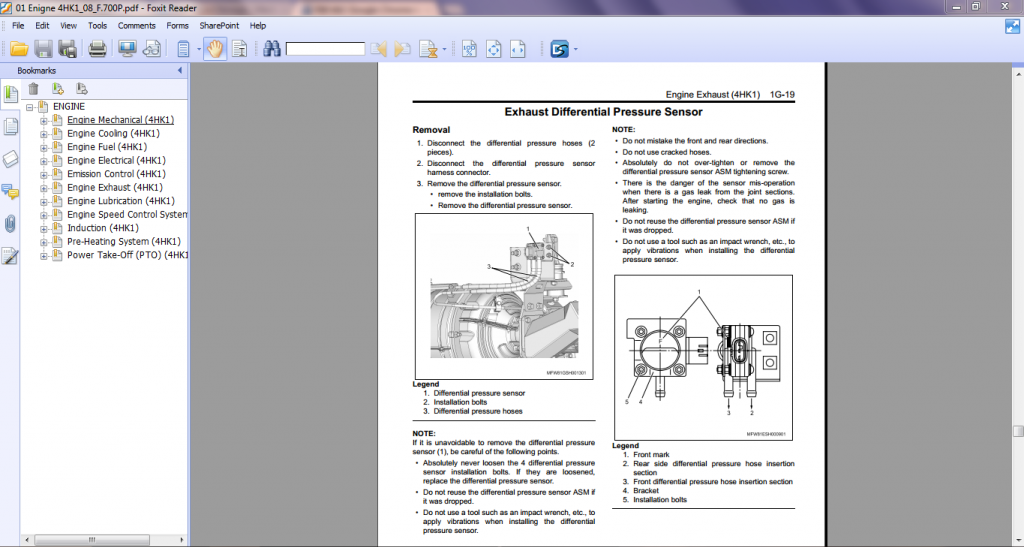Screen dimensions: 1024x547
Task: Click the Print icon in toolbar
Action: [x=97, y=48]
